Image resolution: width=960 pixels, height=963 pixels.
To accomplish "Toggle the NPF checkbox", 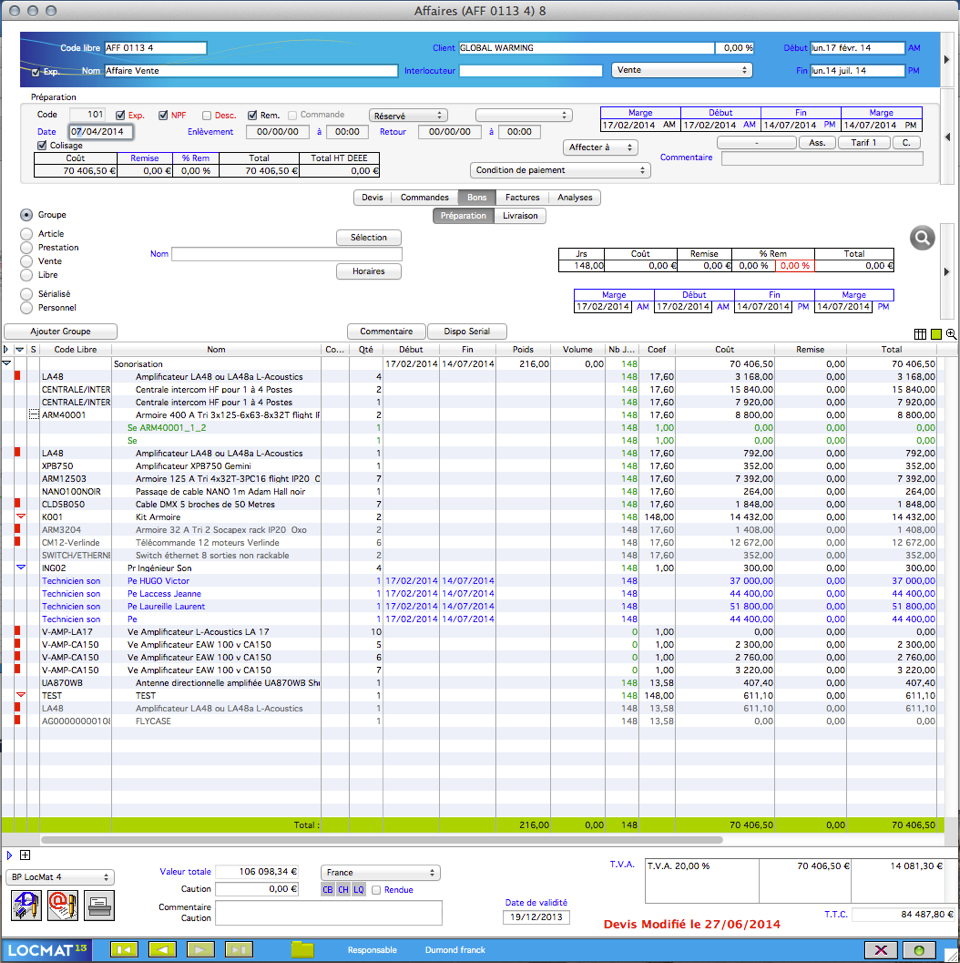I will (x=164, y=115).
